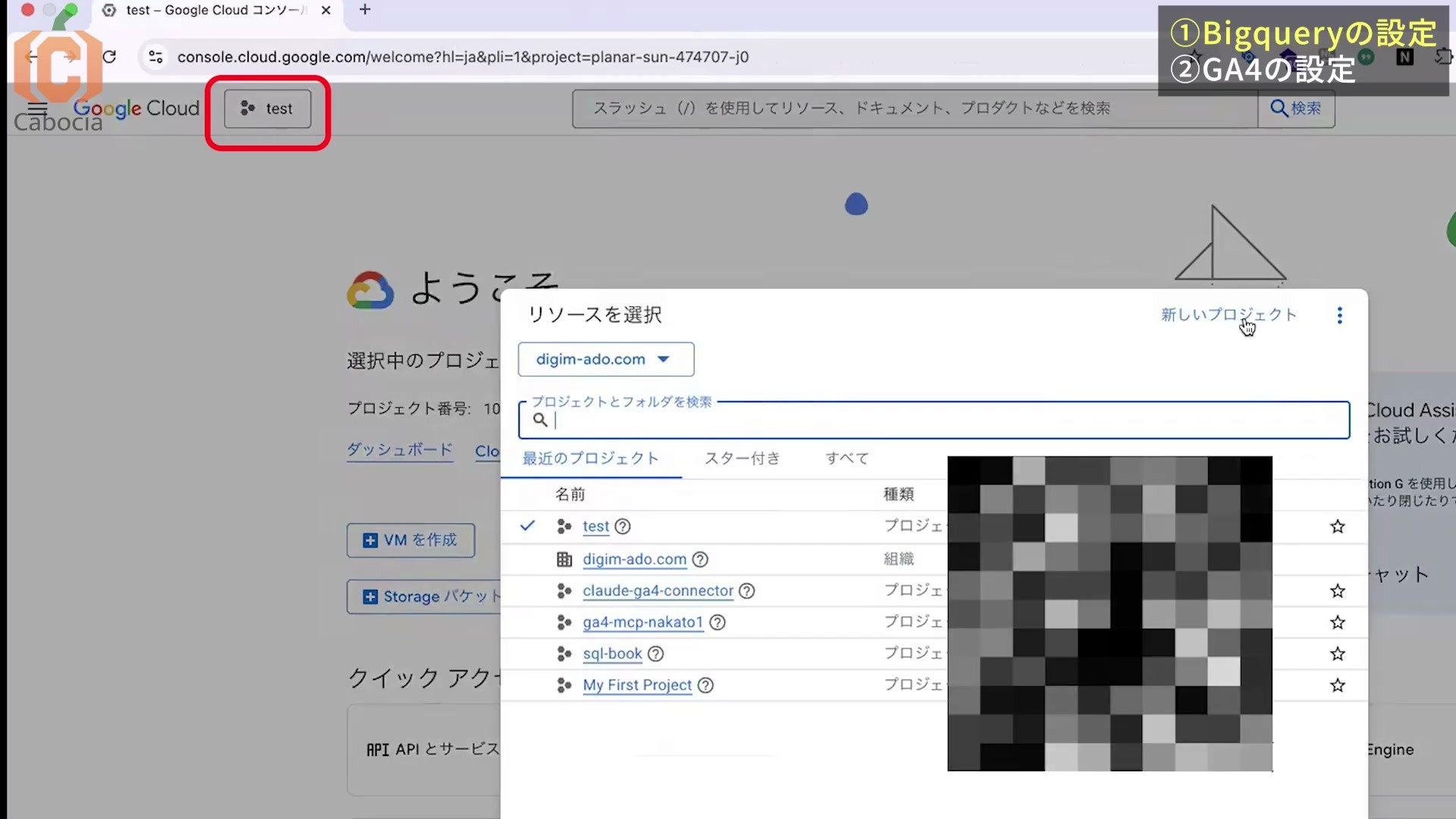Viewport: 1456px width, 819px height.
Task: Open a new browser tab
Action: (x=365, y=10)
